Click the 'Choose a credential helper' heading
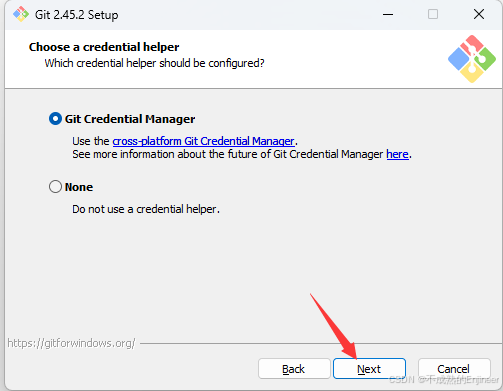The height and width of the screenshot is (391, 503). [104, 47]
